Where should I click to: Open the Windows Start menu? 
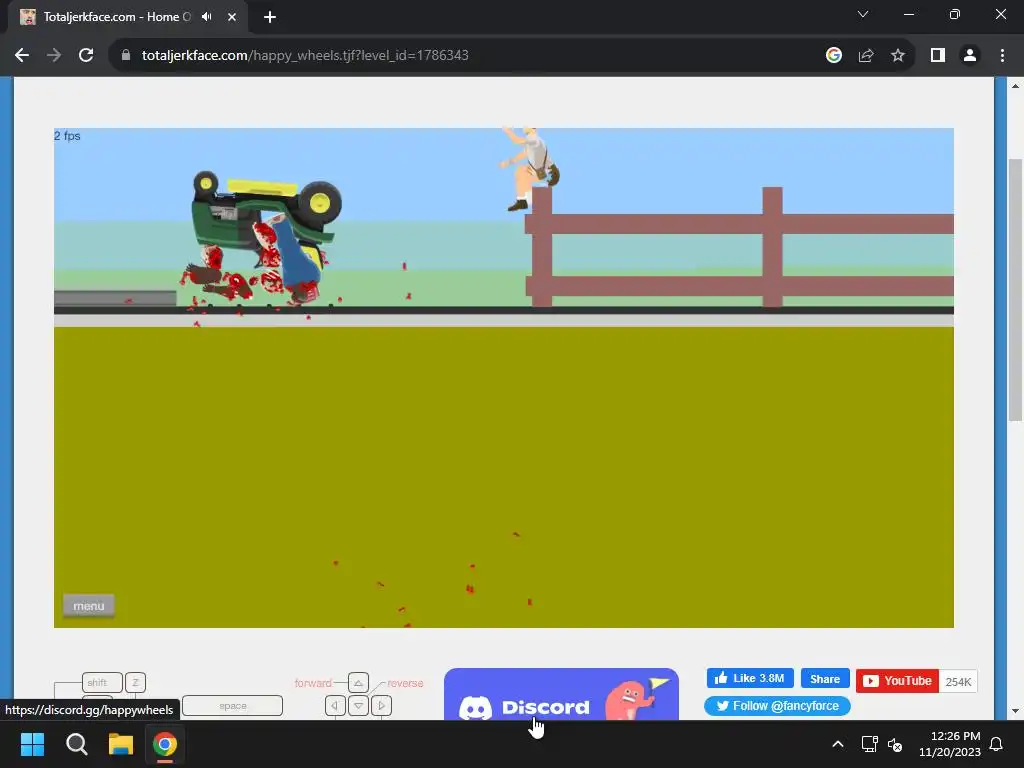tap(32, 744)
